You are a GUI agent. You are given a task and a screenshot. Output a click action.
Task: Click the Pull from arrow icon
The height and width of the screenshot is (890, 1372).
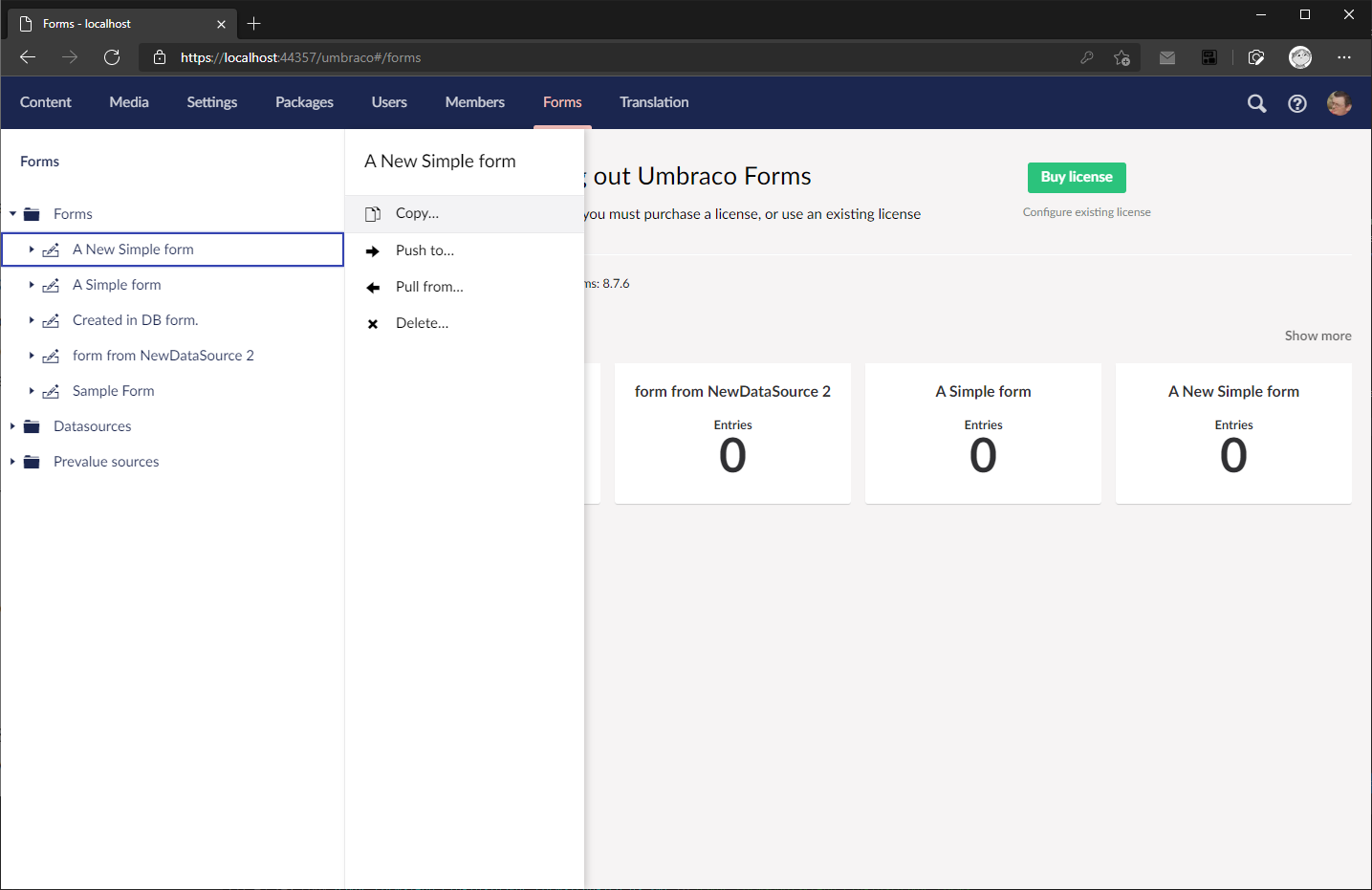click(372, 286)
